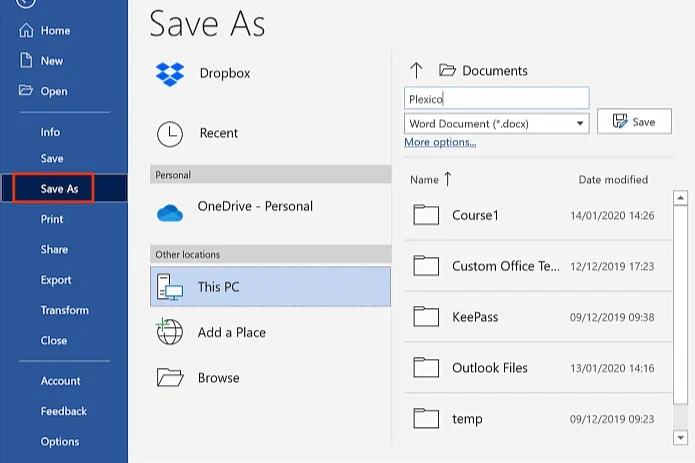Click the Documents path label
The image size is (695, 463).
495,70
